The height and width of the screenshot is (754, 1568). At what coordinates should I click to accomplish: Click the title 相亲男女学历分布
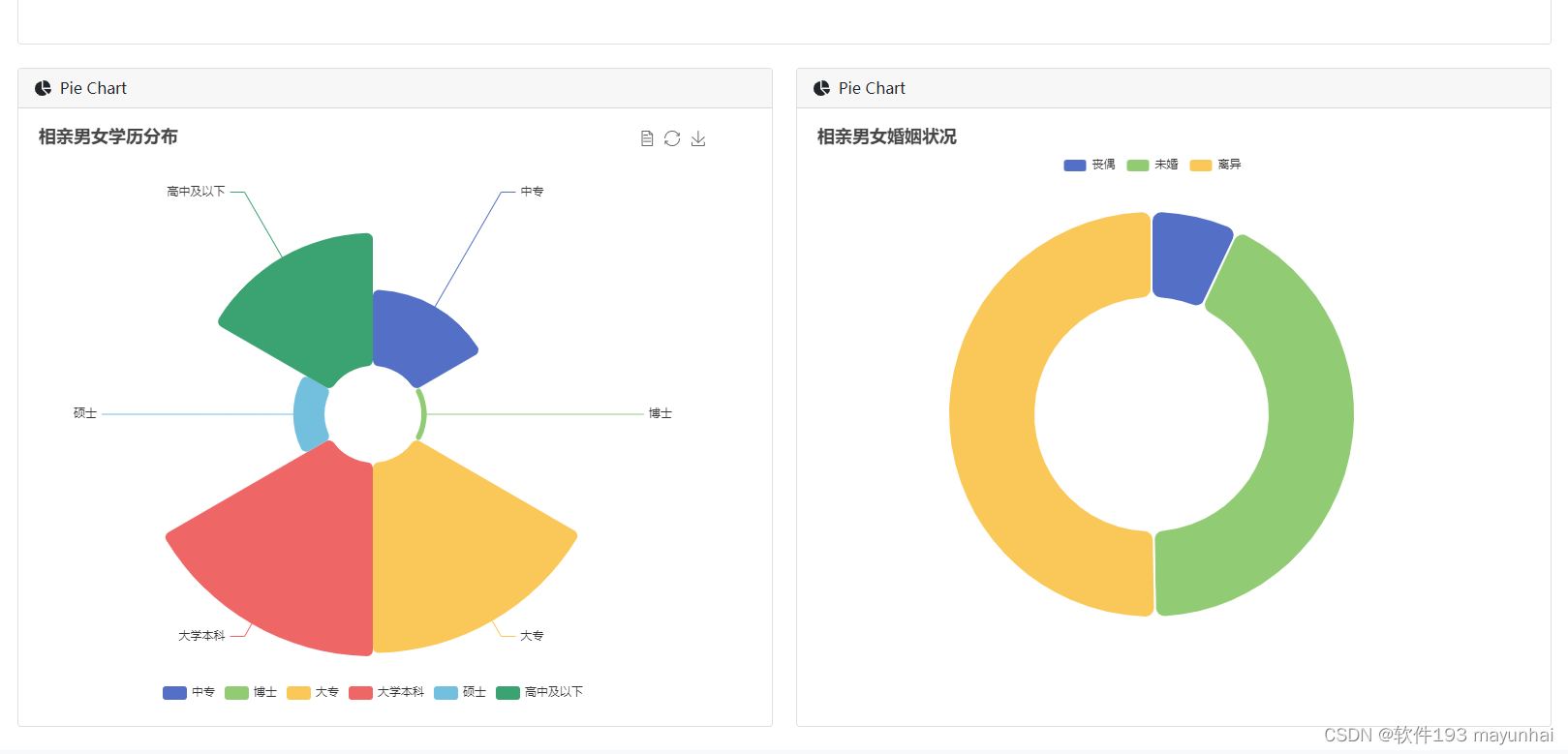click(108, 136)
